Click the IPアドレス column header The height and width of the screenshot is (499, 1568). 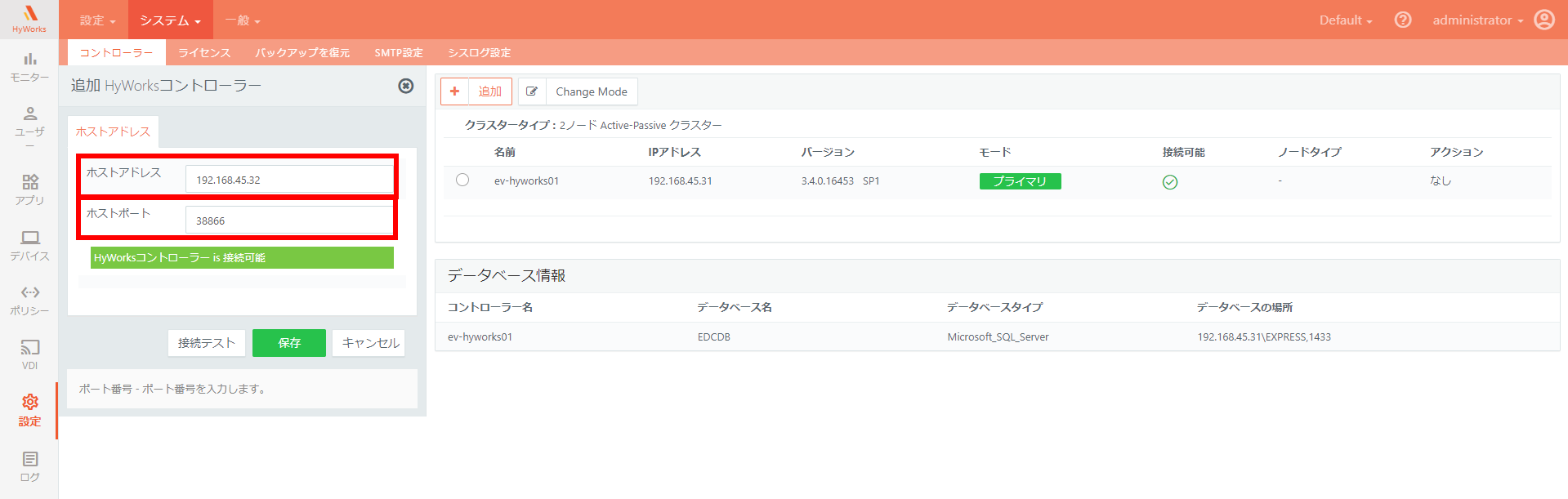click(674, 152)
